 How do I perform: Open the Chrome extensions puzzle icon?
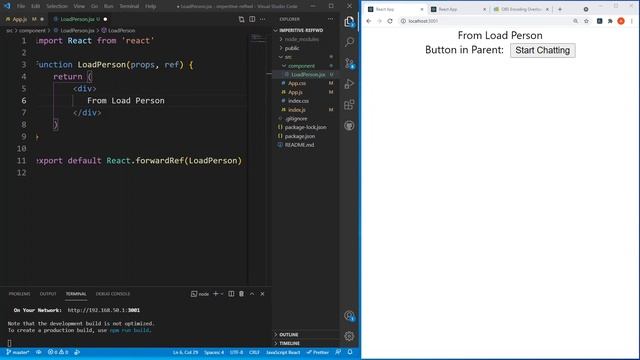pos(610,21)
